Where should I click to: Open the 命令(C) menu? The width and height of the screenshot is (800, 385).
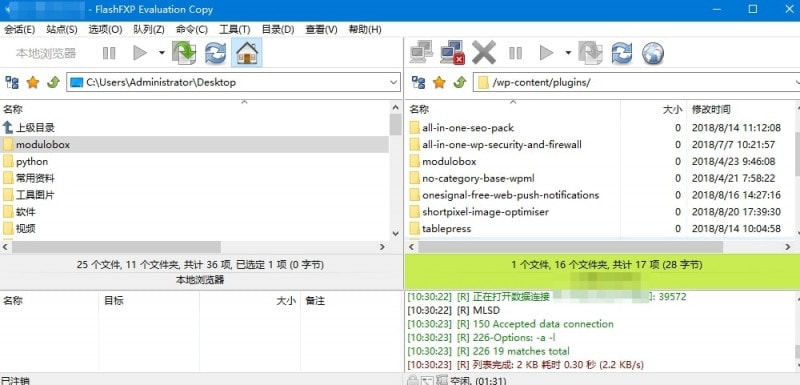(x=191, y=30)
